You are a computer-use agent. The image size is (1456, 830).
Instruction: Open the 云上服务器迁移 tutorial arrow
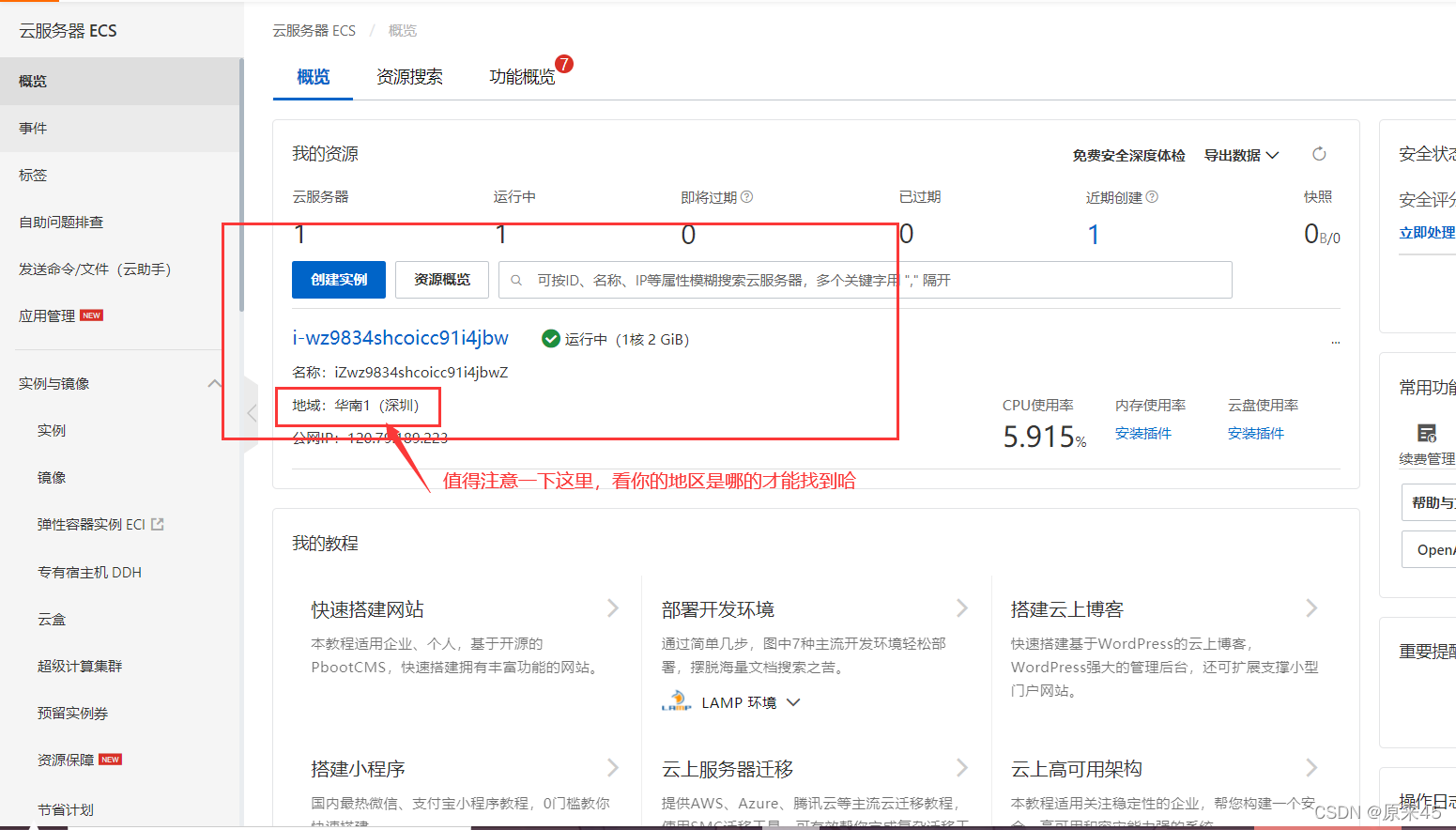coord(962,768)
